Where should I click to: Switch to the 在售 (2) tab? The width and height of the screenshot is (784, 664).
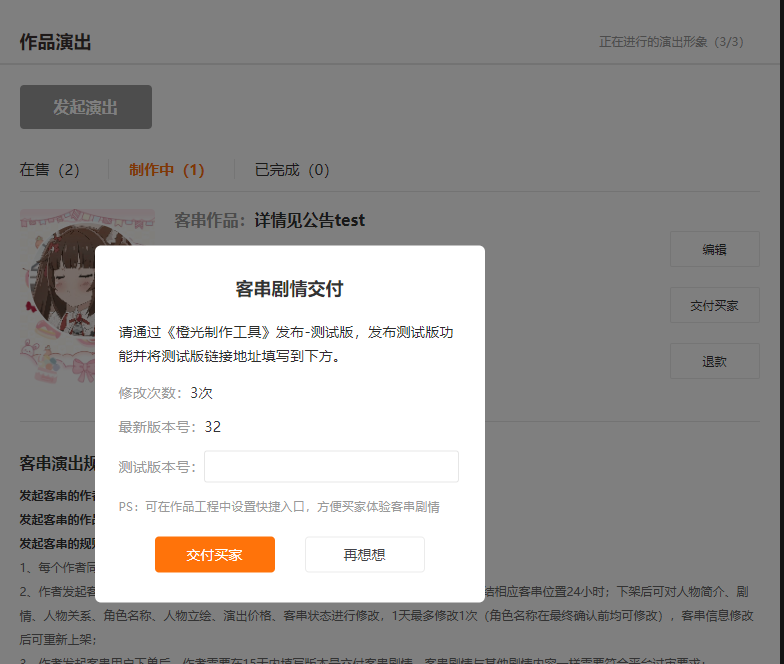(49, 170)
